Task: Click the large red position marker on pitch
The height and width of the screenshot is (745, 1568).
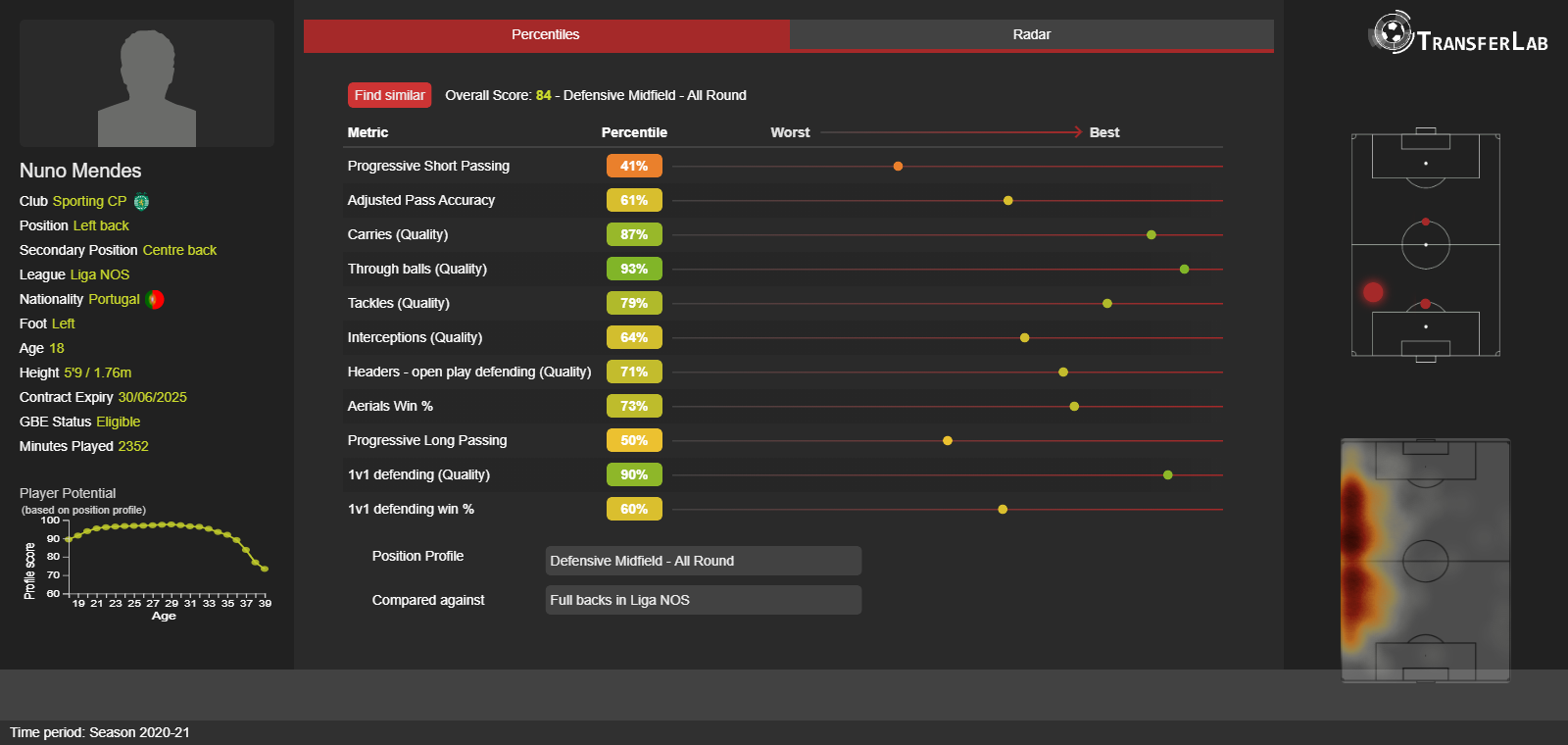Action: click(x=1373, y=292)
